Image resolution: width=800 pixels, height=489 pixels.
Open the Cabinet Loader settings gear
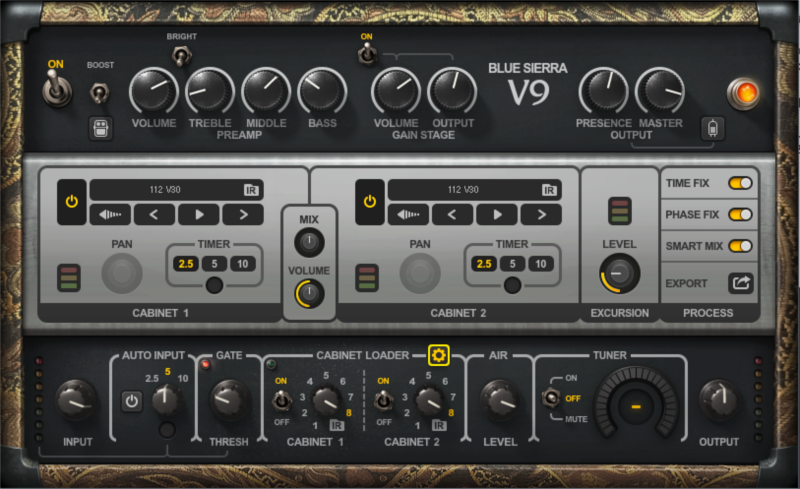coord(438,355)
